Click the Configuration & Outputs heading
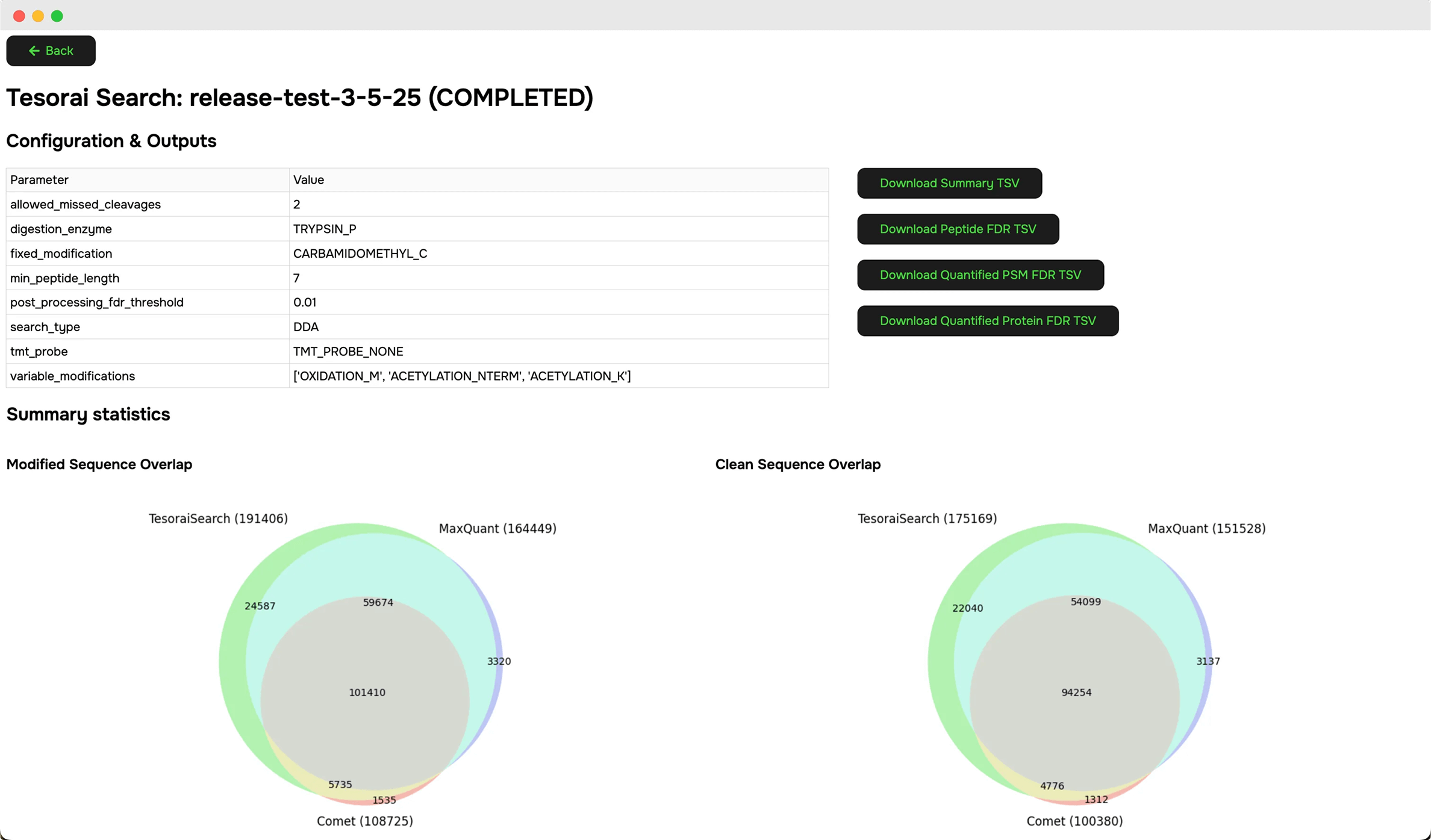This screenshot has height=840, width=1431. click(x=111, y=141)
